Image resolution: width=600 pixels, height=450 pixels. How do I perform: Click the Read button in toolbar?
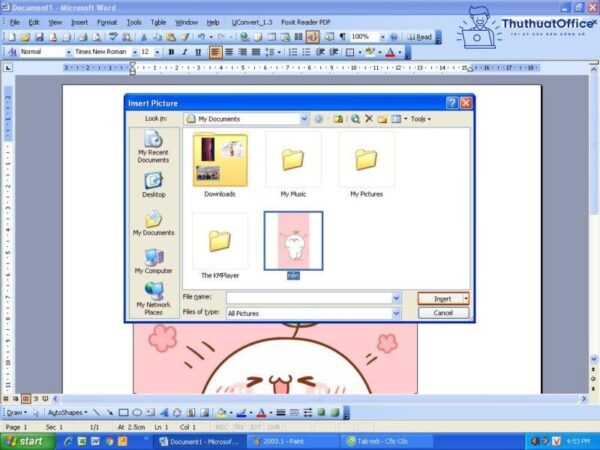click(x=419, y=37)
